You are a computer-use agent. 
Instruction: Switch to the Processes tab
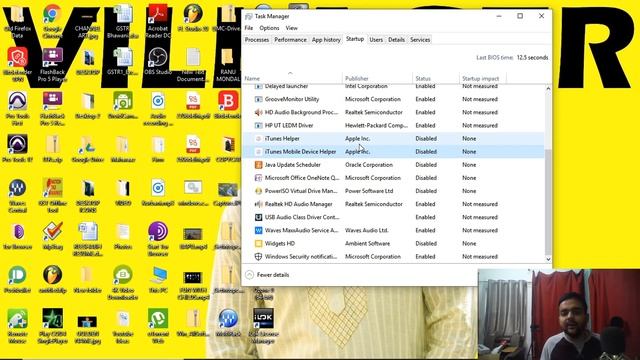pyautogui.click(x=257, y=40)
